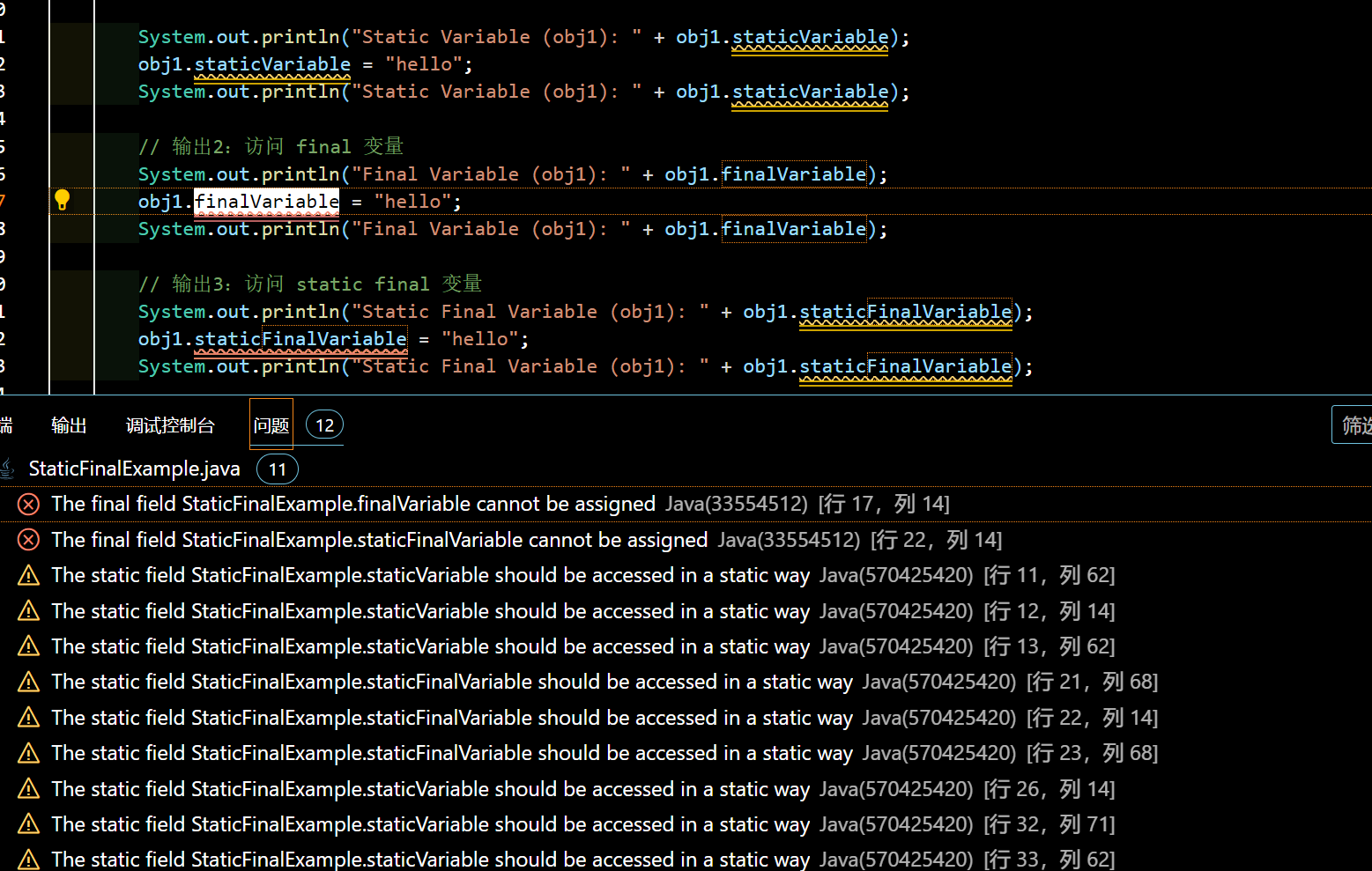Select the 问题 tab
Screen dimensions: 1372x871
(x=271, y=425)
